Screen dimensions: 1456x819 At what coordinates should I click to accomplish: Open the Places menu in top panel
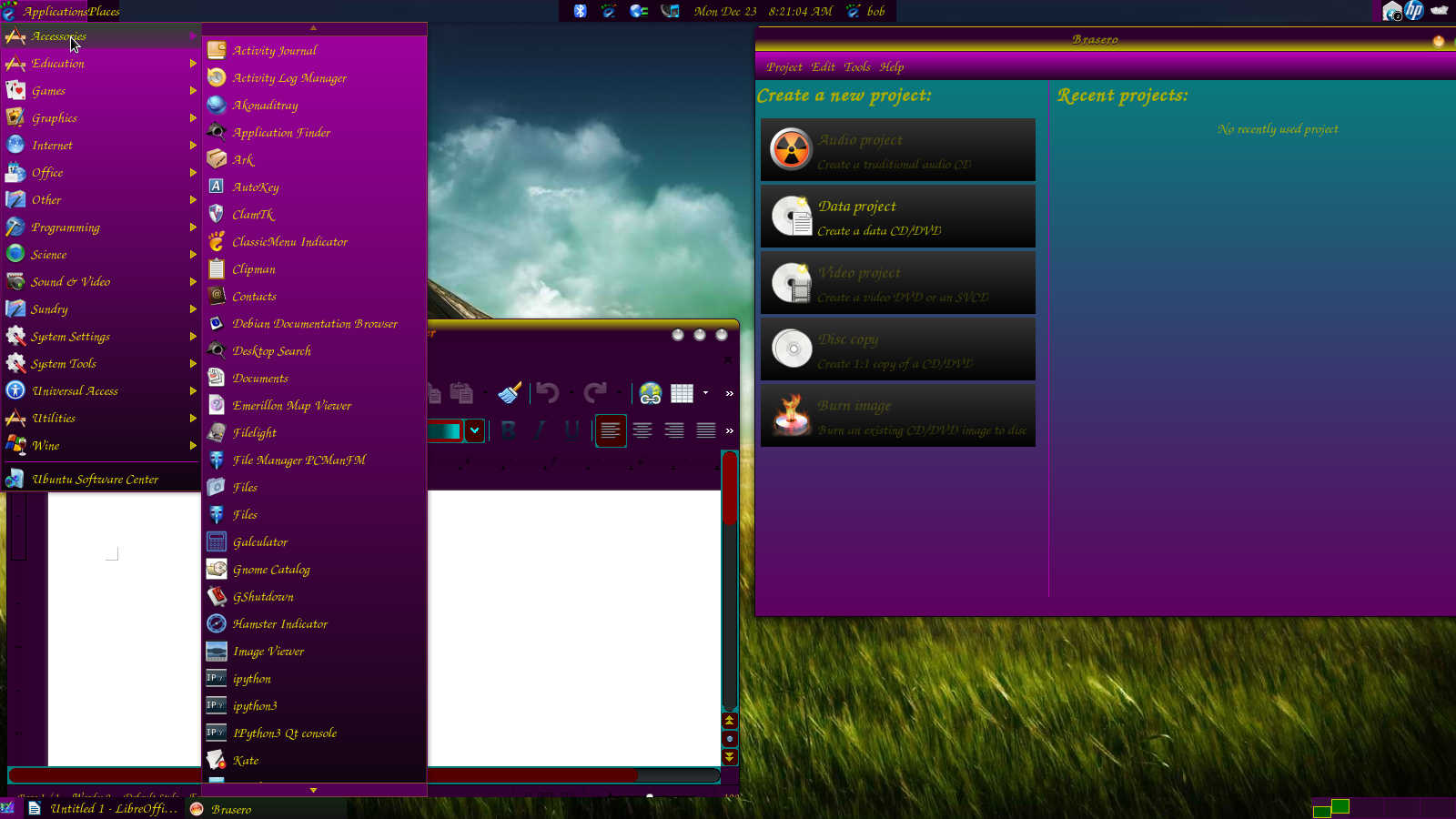[x=104, y=11]
